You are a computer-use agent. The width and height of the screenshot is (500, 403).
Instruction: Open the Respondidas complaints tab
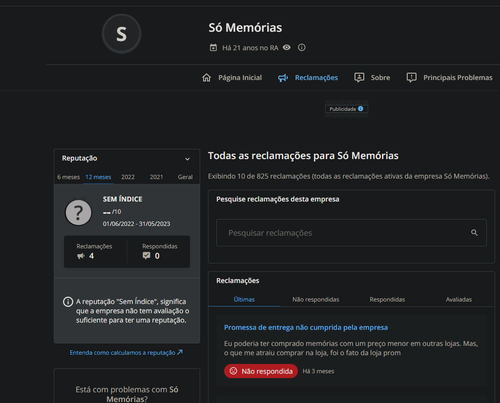pyautogui.click(x=387, y=299)
